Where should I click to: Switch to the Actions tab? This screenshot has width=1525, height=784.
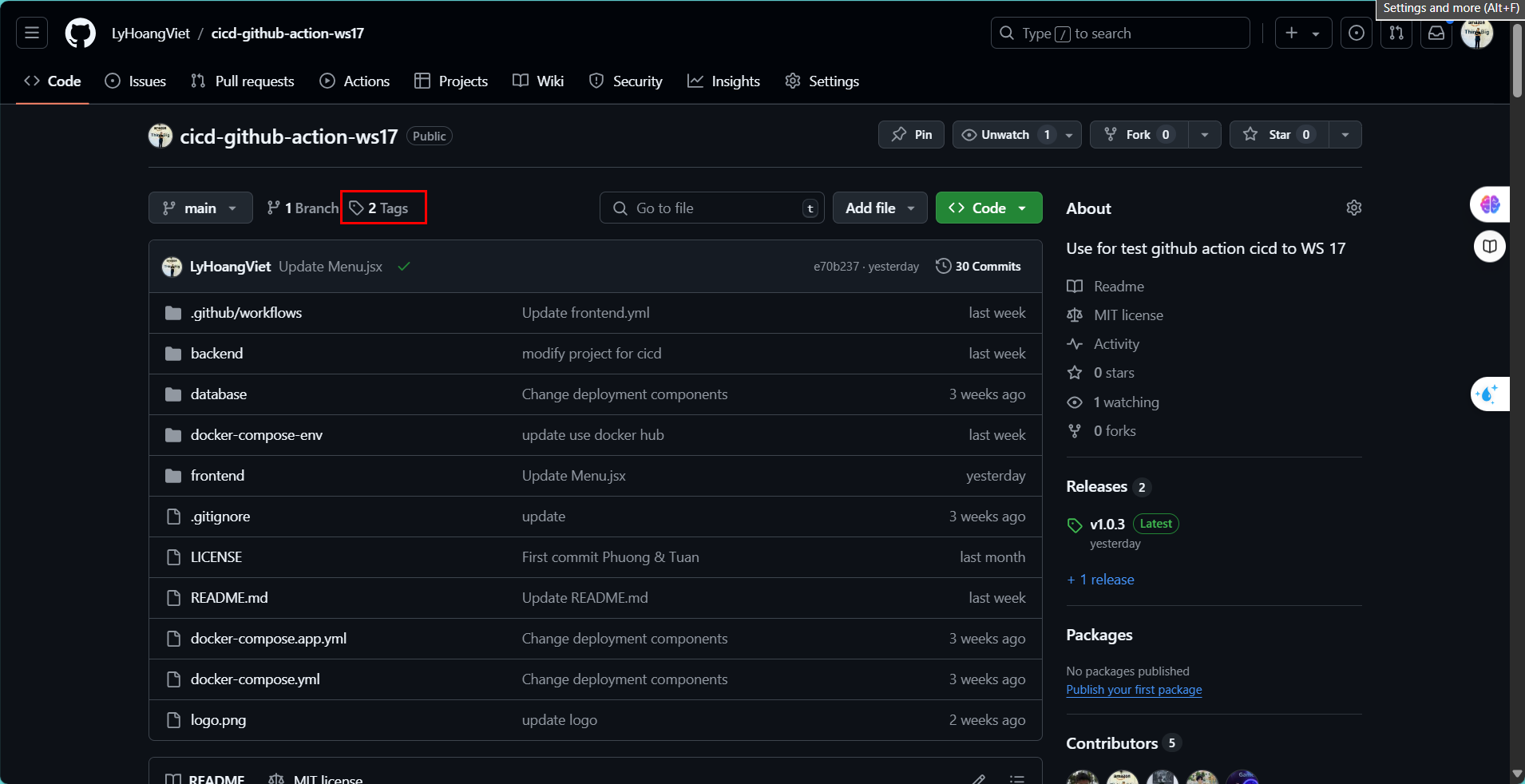tap(355, 81)
